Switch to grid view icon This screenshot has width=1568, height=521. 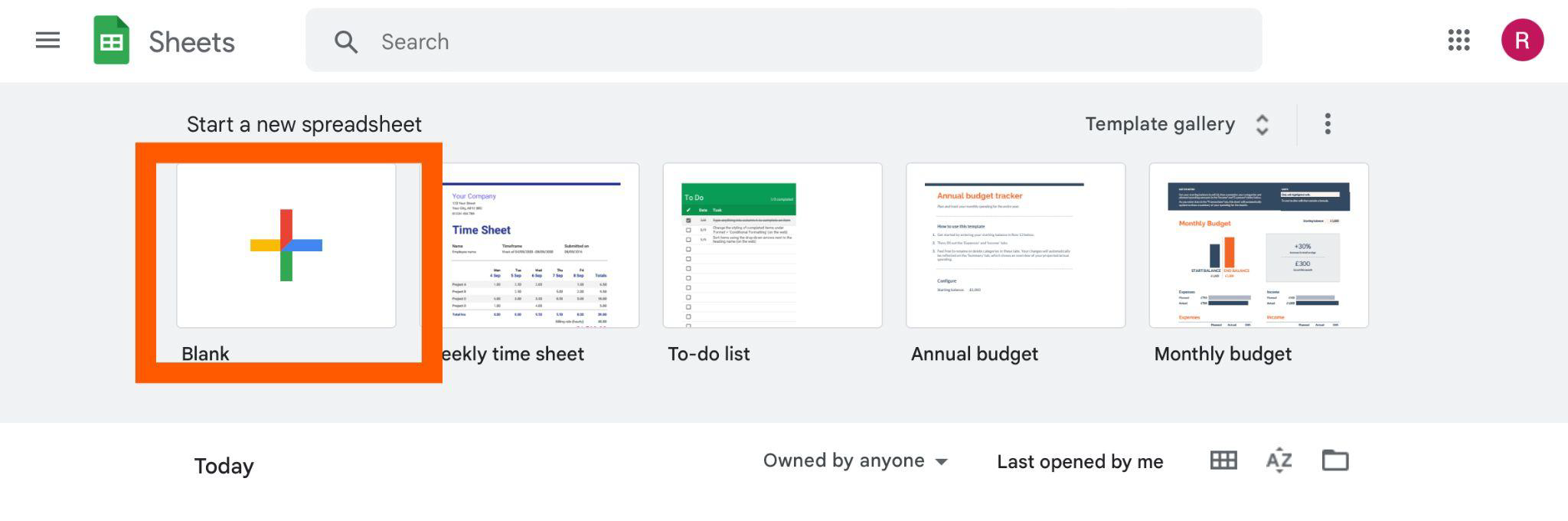coord(1223,460)
